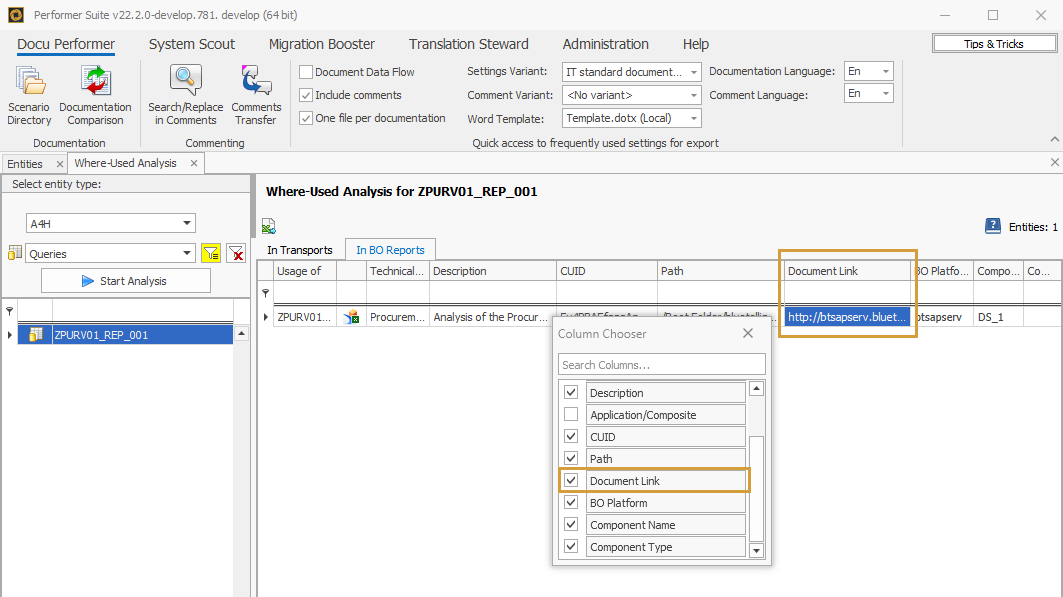Clear the entity filter with the red X

[x=236, y=253]
